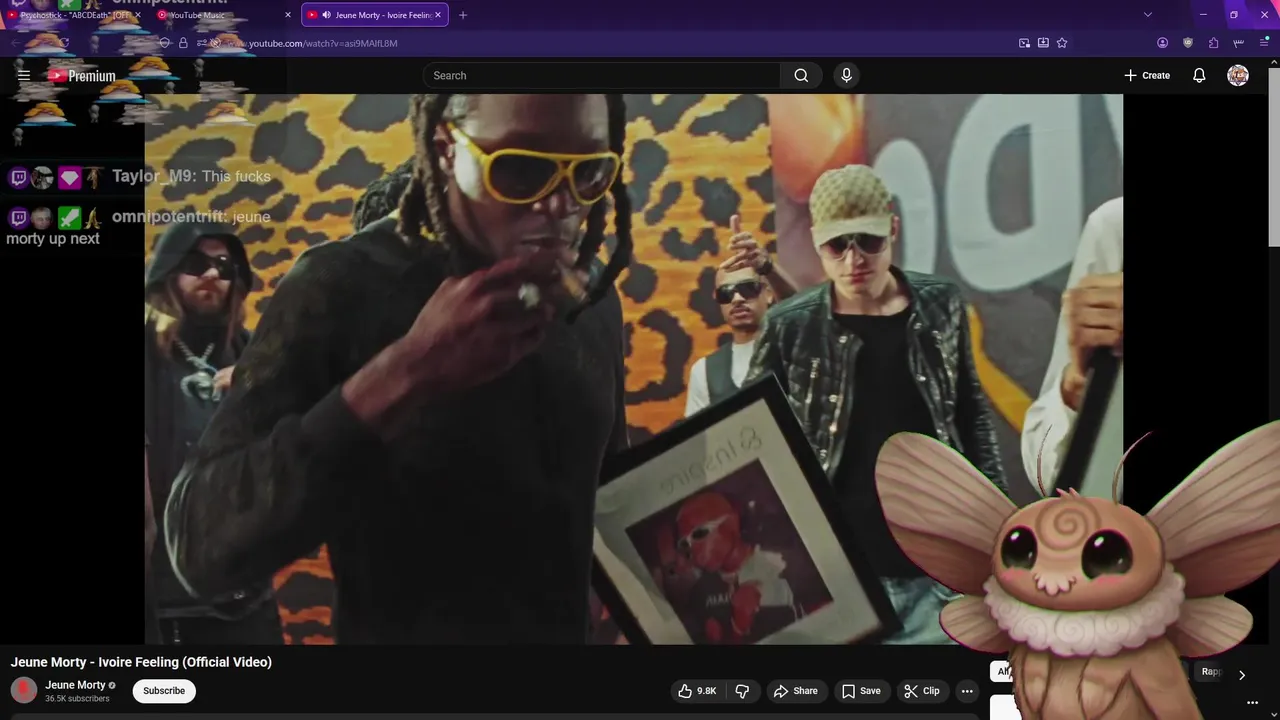Open the YouTube guide hamburger menu
Viewport: 1280px width, 720px height.
coord(24,75)
